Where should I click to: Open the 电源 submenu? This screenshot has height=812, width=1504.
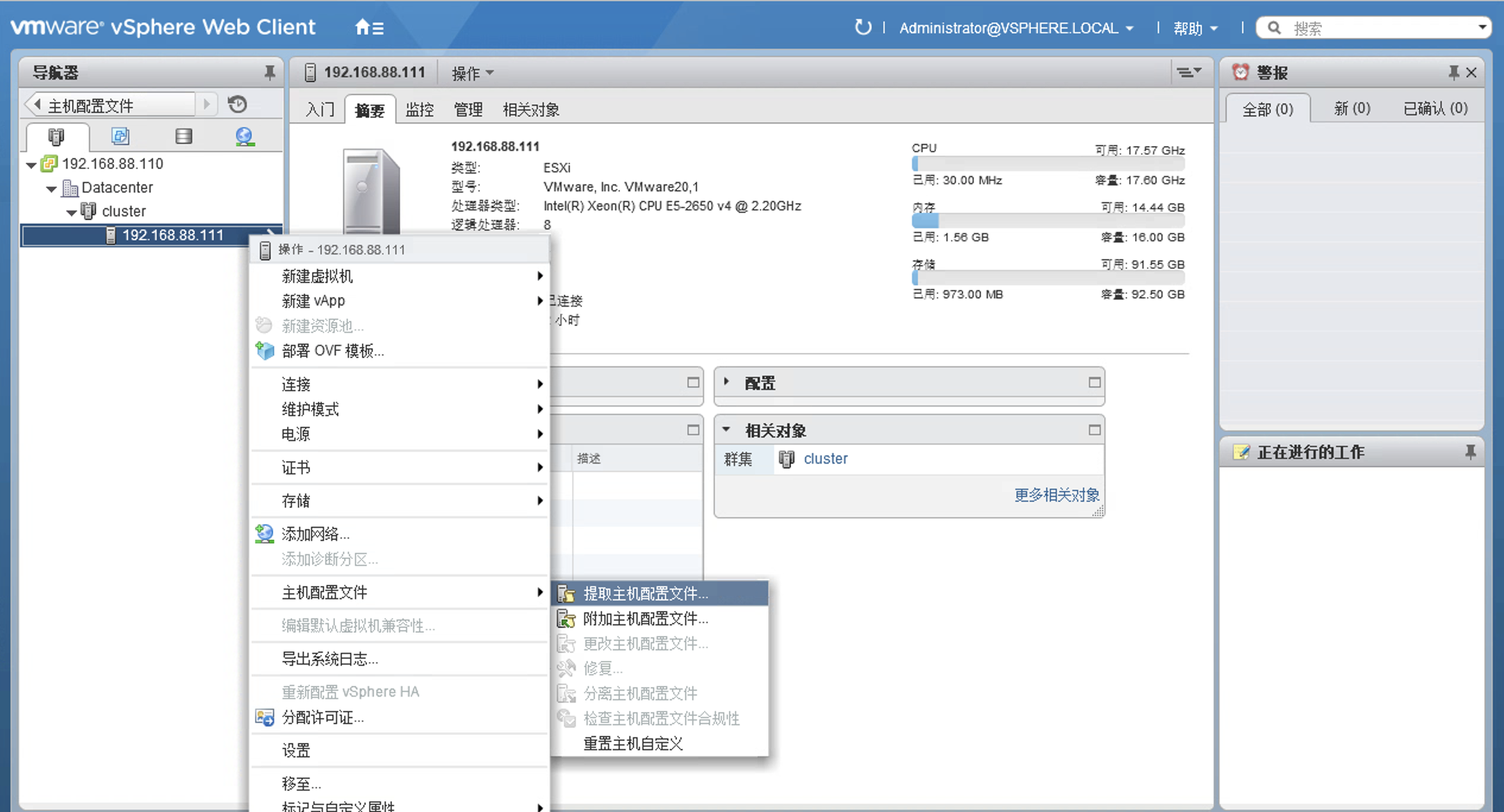400,434
